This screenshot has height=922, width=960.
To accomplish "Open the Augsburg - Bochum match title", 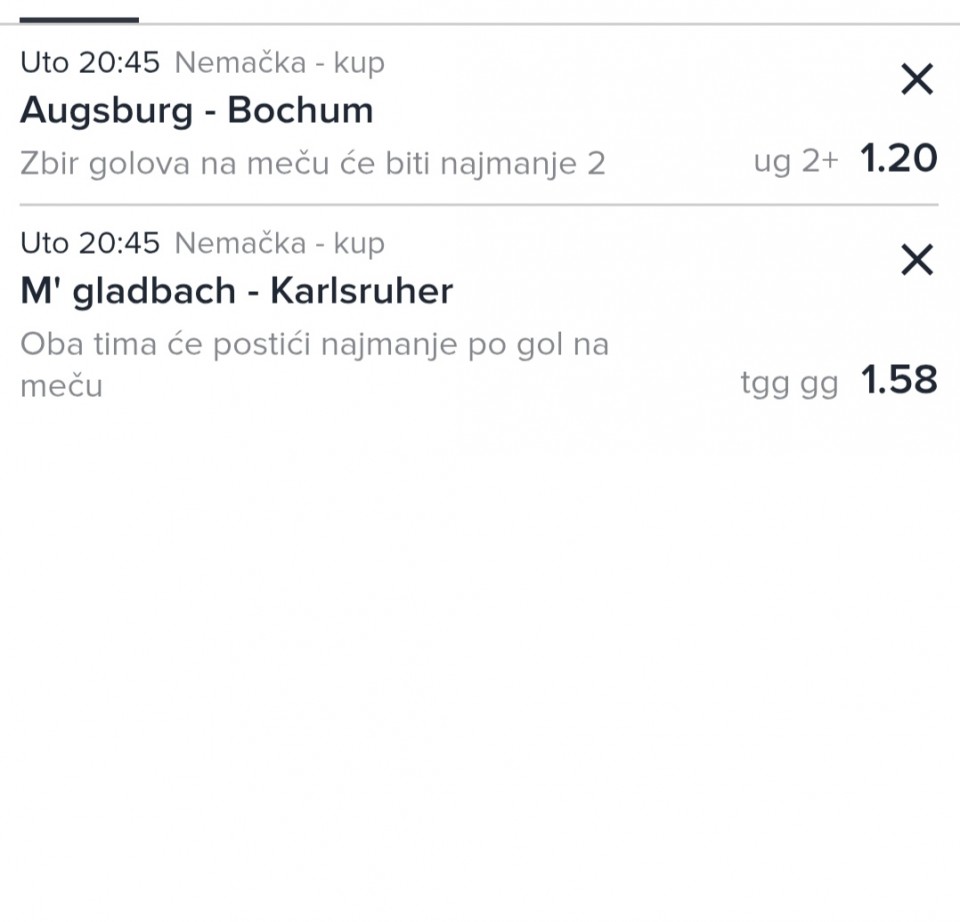I will coord(196,110).
